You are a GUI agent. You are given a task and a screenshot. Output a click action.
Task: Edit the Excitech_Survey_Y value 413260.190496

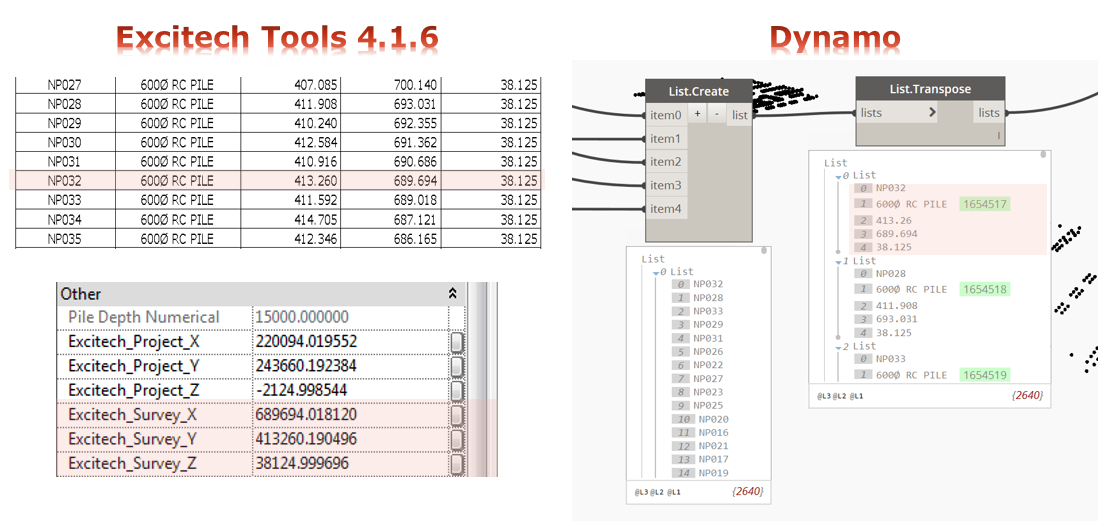pyautogui.click(x=351, y=440)
